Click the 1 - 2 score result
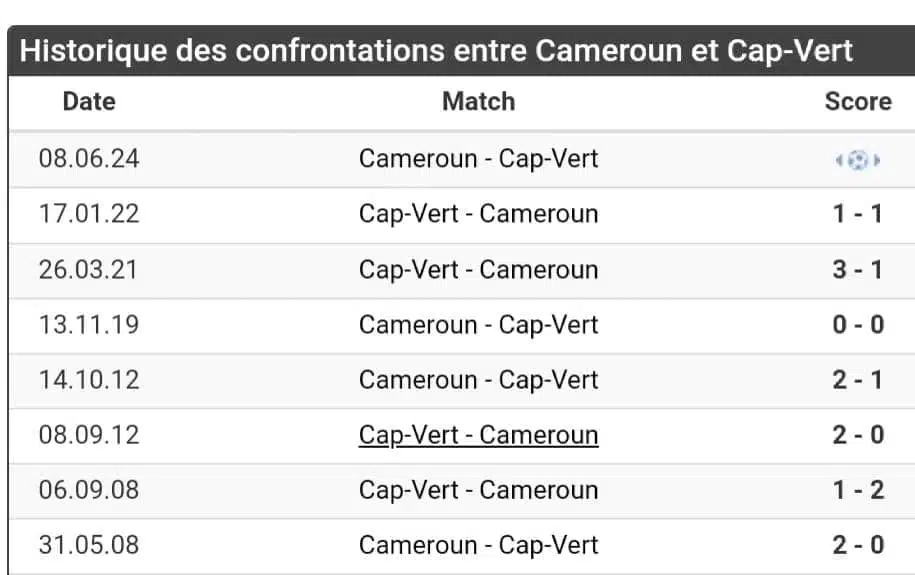915x575 pixels. (x=858, y=490)
